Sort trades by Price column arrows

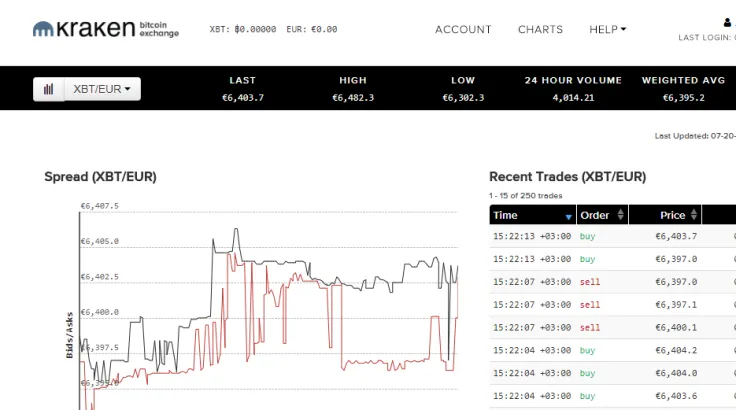point(694,215)
